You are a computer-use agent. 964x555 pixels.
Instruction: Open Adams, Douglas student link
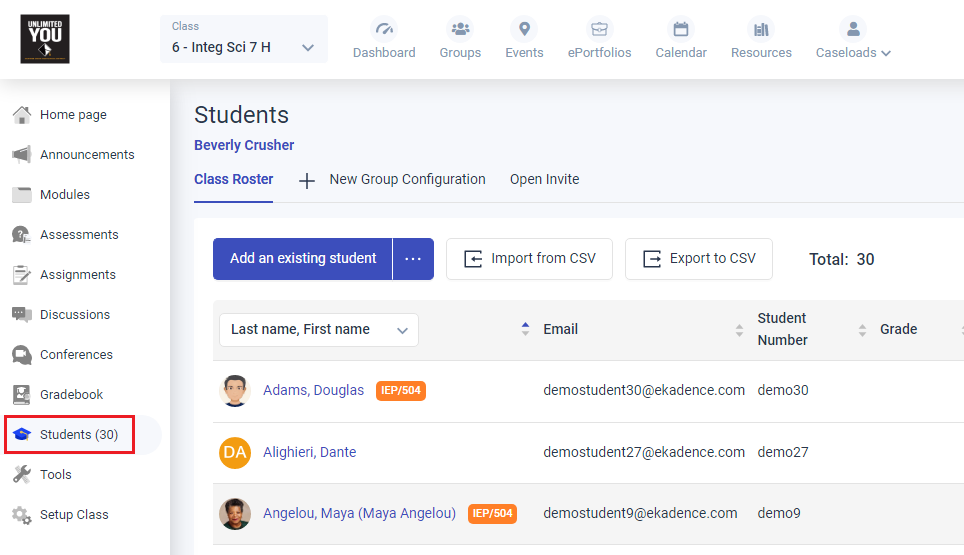point(314,390)
